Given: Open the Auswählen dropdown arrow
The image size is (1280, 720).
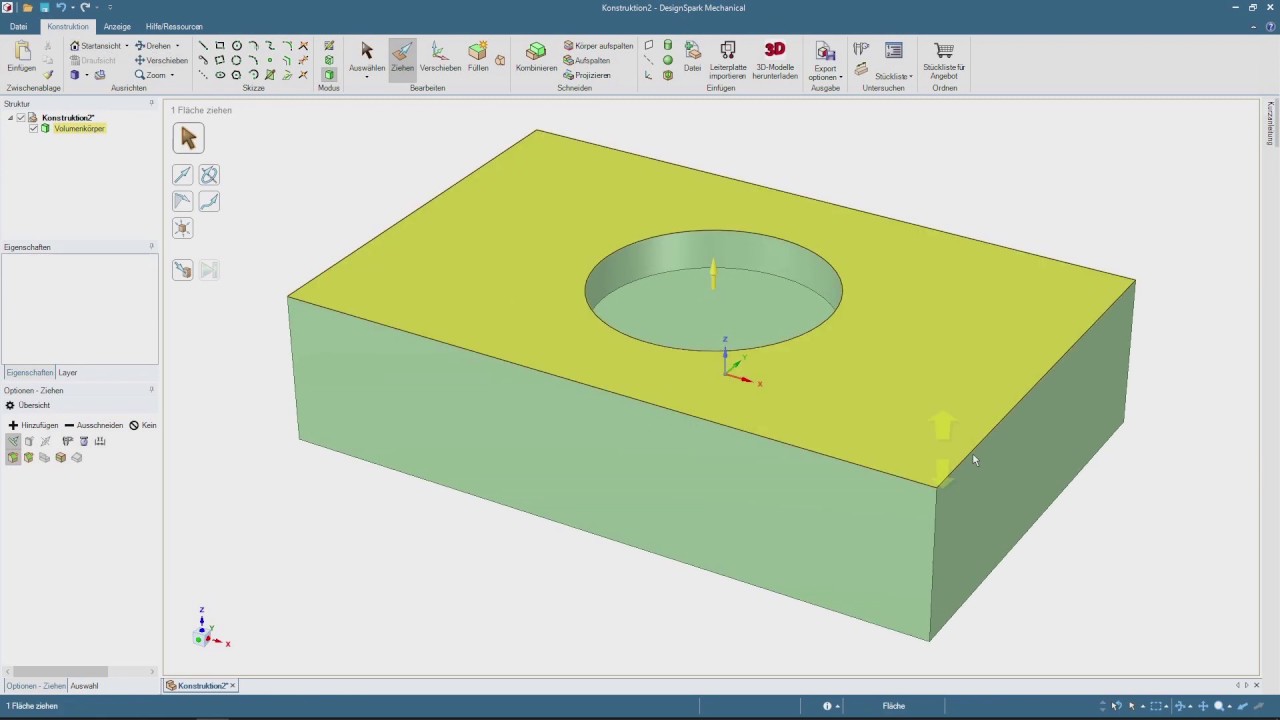Looking at the screenshot, I should pos(367,77).
